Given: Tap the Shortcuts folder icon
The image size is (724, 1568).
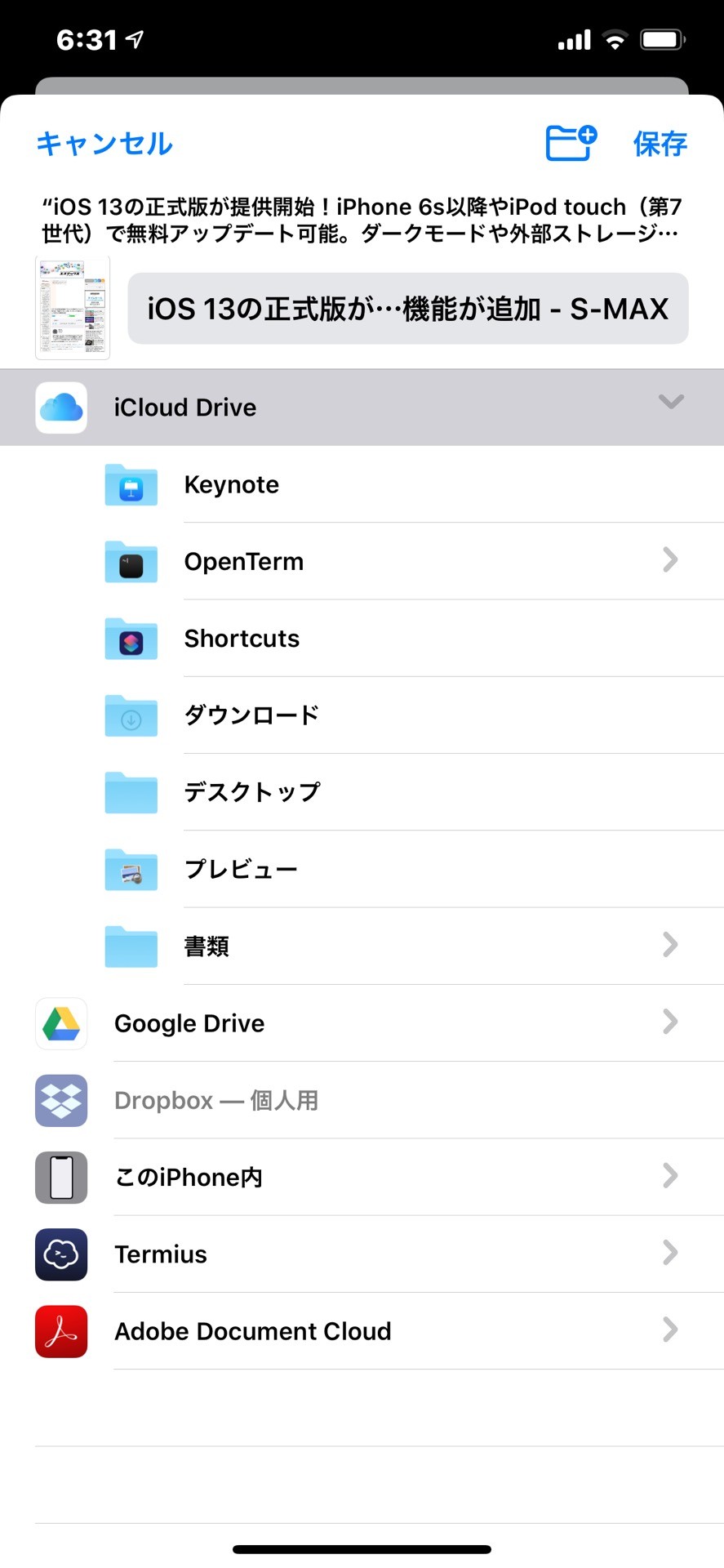Looking at the screenshot, I should (x=131, y=638).
